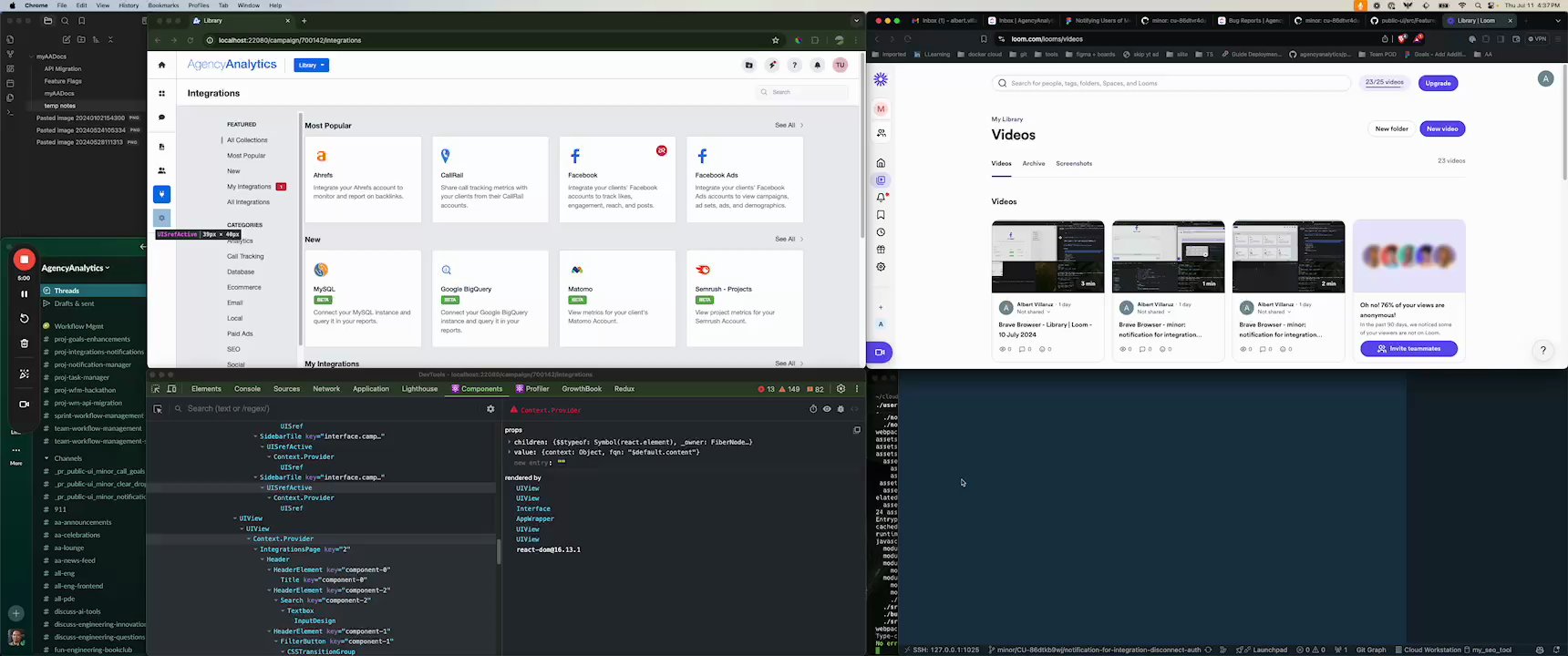Click the blue integrations plug icon

(162, 194)
